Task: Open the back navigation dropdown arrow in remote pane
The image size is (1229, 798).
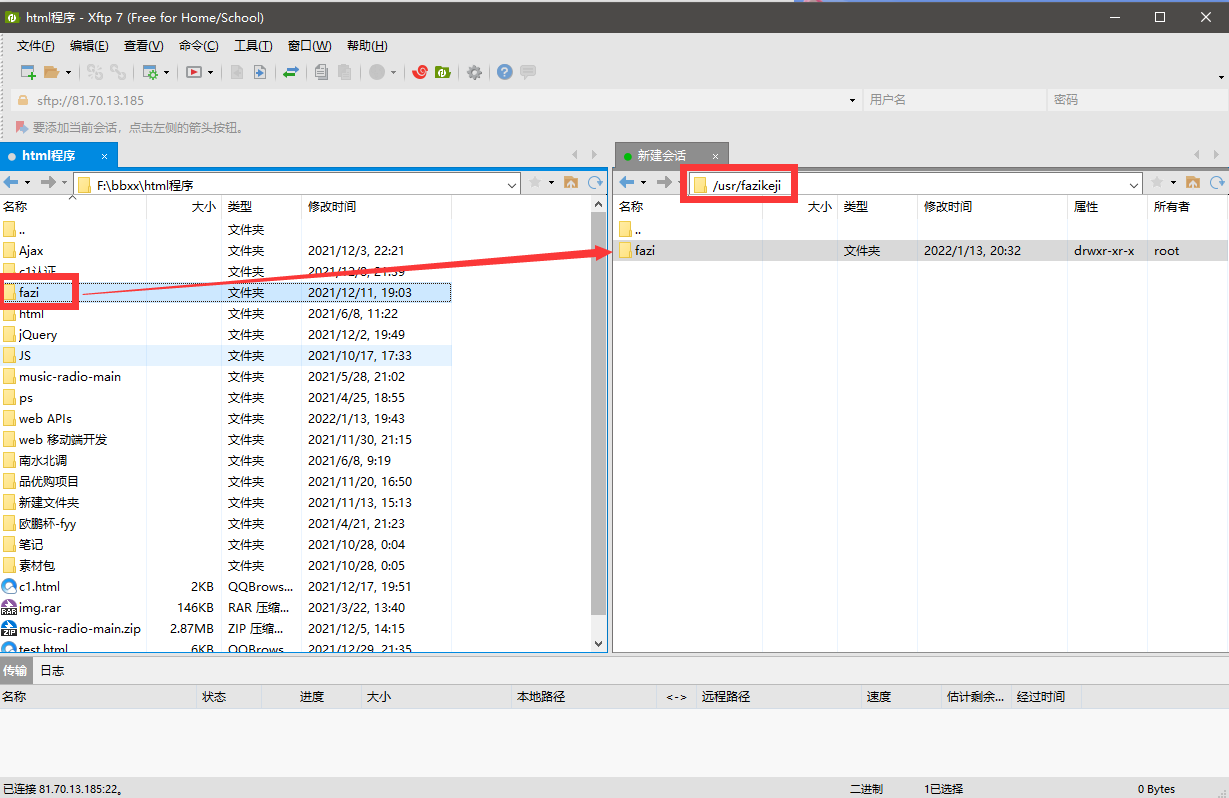Action: point(643,182)
